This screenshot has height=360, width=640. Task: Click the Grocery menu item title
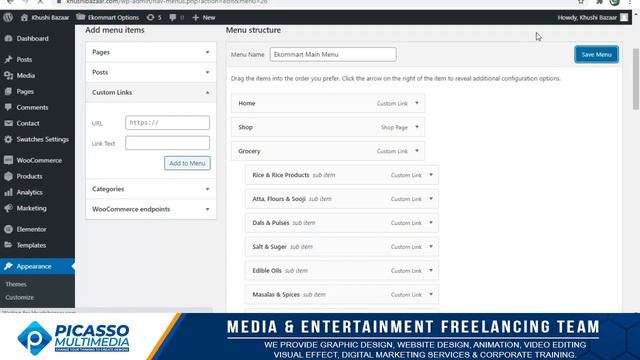click(x=249, y=151)
